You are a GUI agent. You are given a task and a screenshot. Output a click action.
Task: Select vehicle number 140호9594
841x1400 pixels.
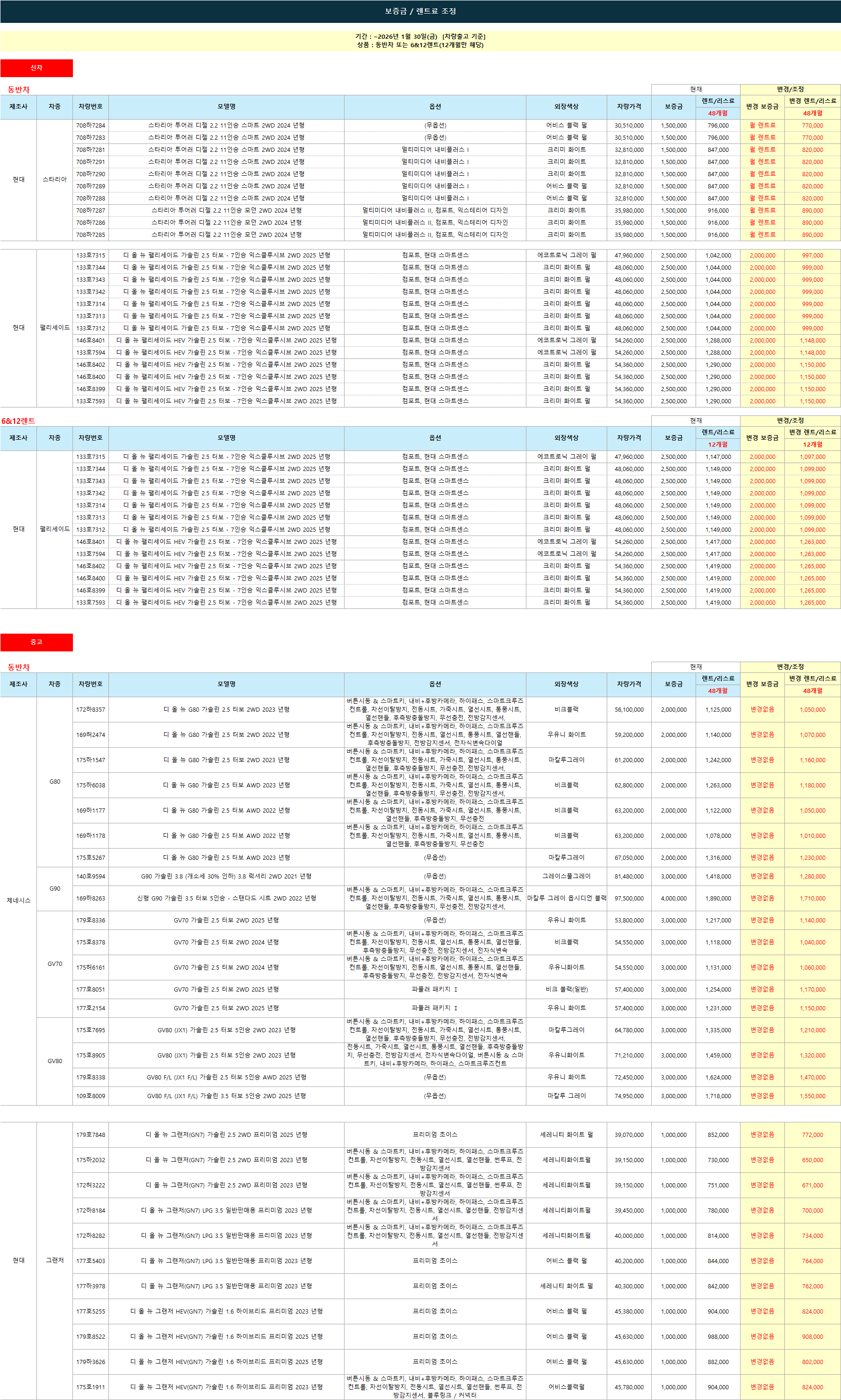91,876
